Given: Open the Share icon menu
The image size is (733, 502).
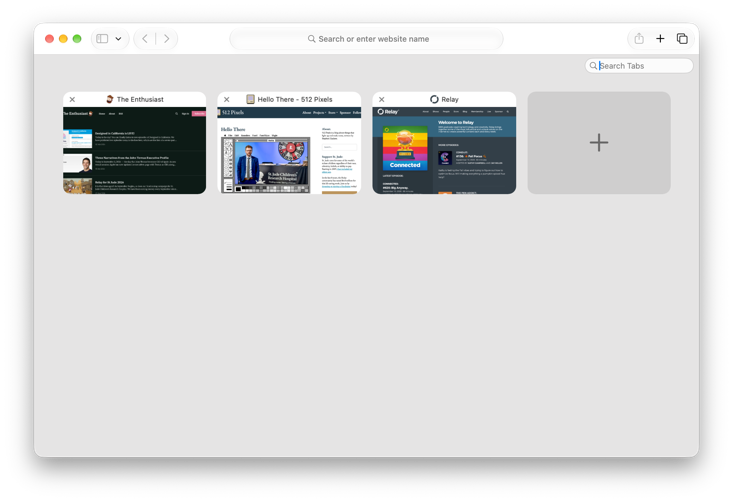Looking at the screenshot, I should pyautogui.click(x=639, y=39).
